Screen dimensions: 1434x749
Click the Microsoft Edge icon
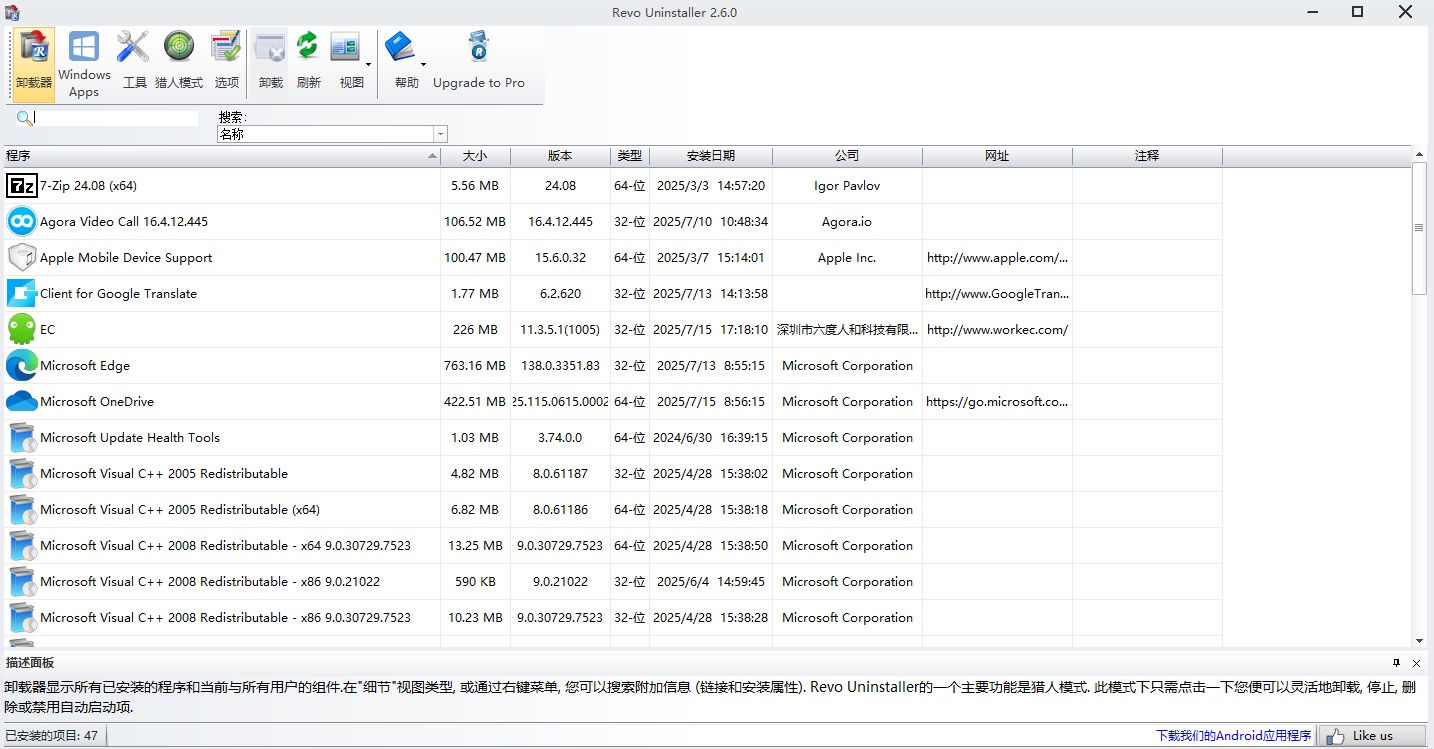(21, 366)
